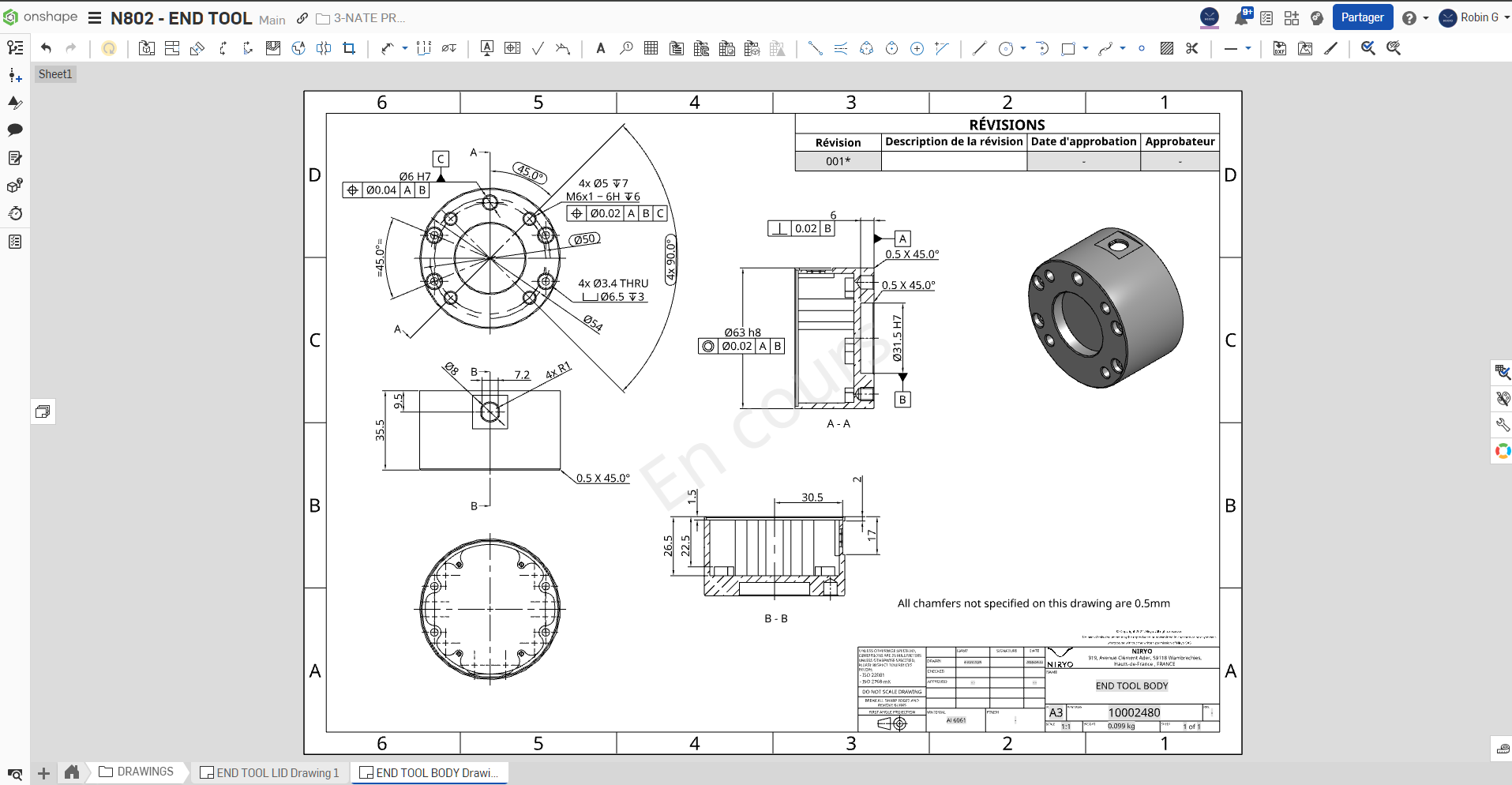Viewport: 1512px width, 785px height.
Task: Undo the last action
Action: [45, 48]
